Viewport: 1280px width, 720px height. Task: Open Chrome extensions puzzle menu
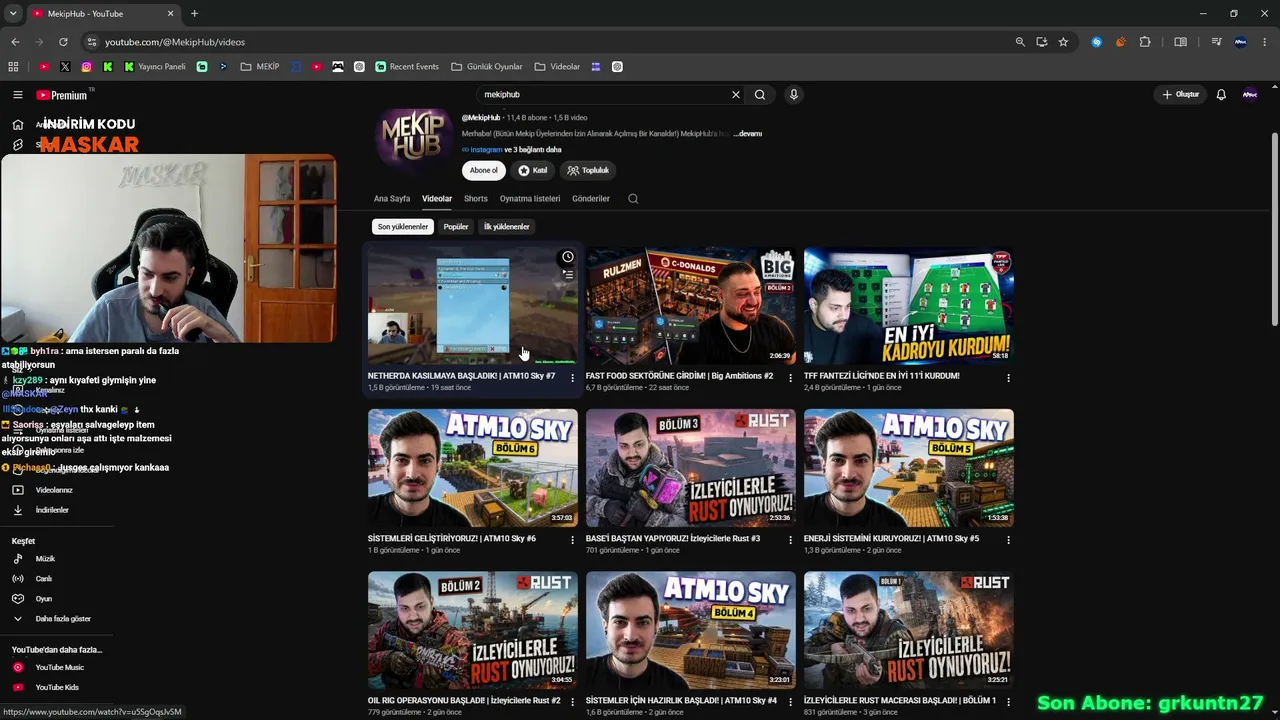[1145, 42]
